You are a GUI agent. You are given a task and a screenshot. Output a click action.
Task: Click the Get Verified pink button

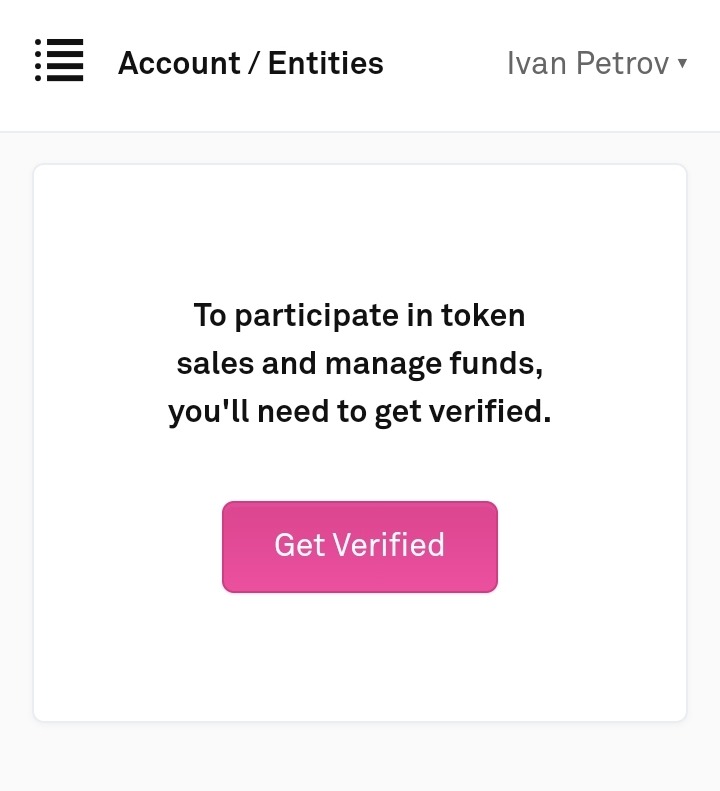[x=359, y=546]
